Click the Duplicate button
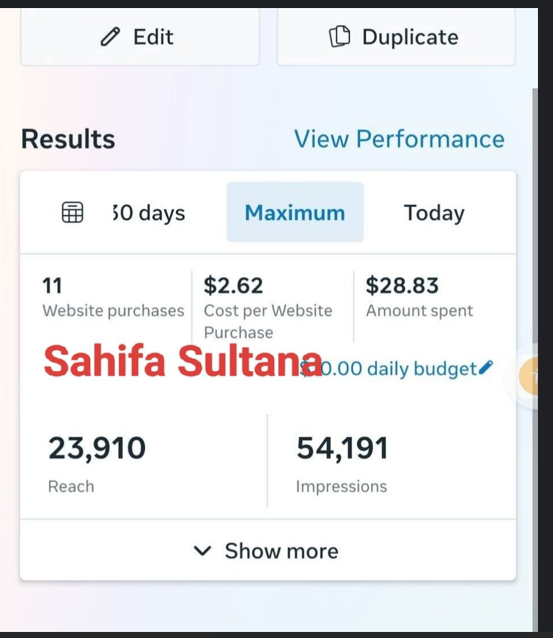Image resolution: width=553 pixels, height=638 pixels. 396,37
